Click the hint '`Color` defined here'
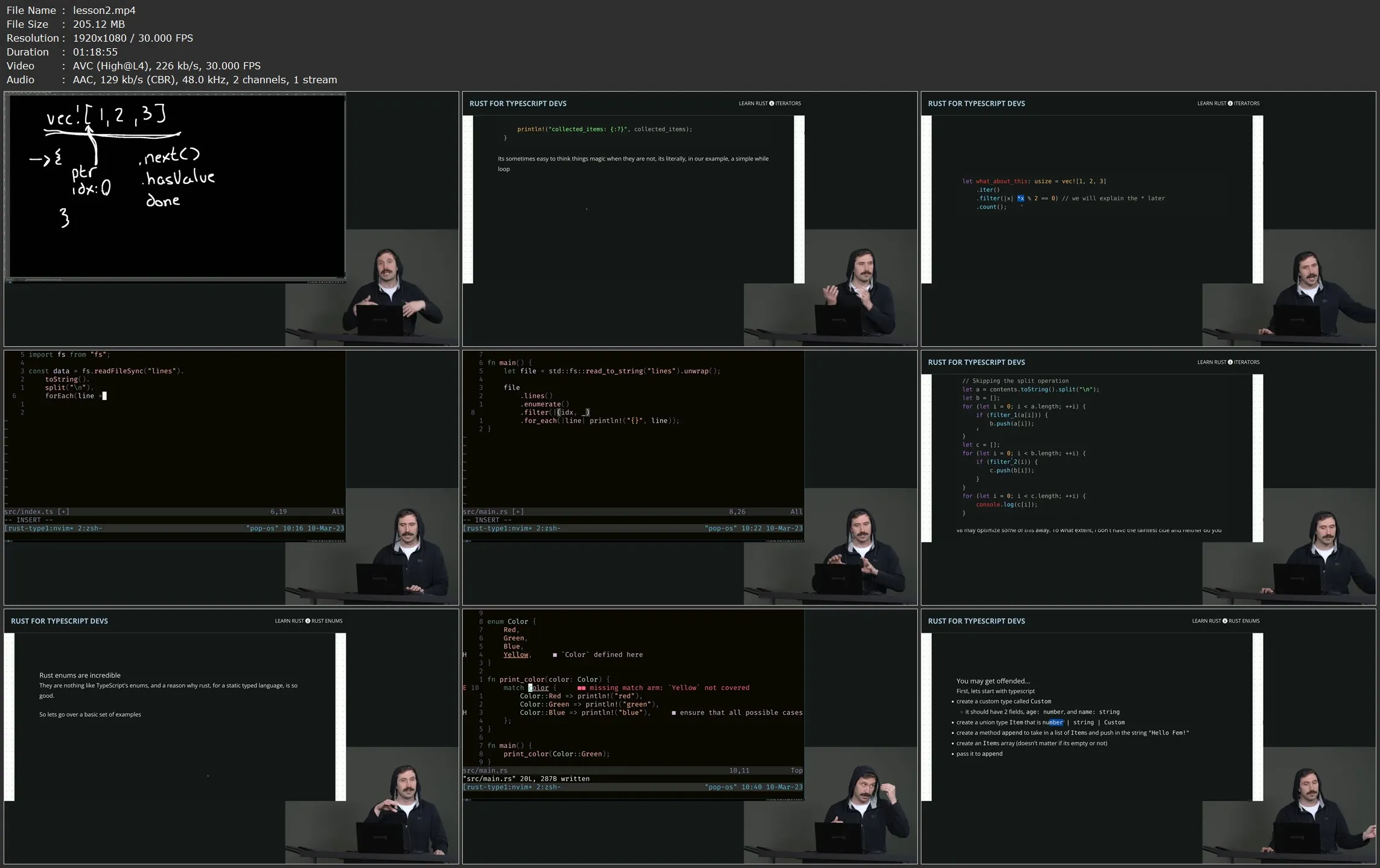Screen dimensions: 1380x868 coord(602,654)
